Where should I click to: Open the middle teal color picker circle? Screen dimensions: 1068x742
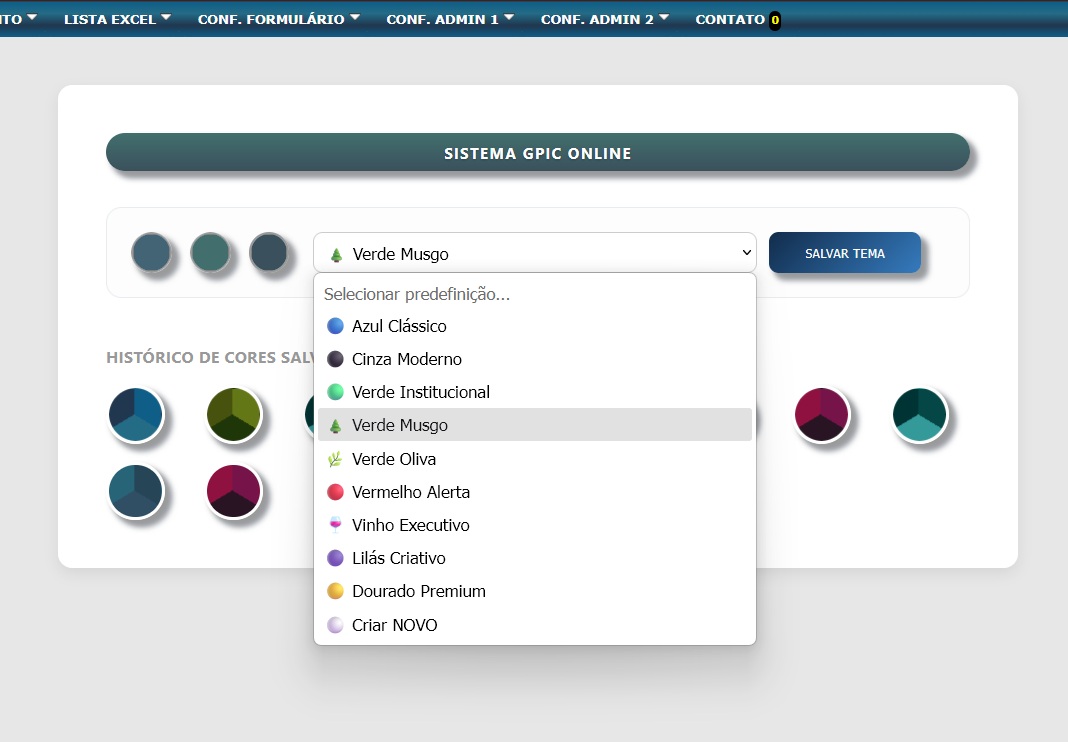[210, 252]
